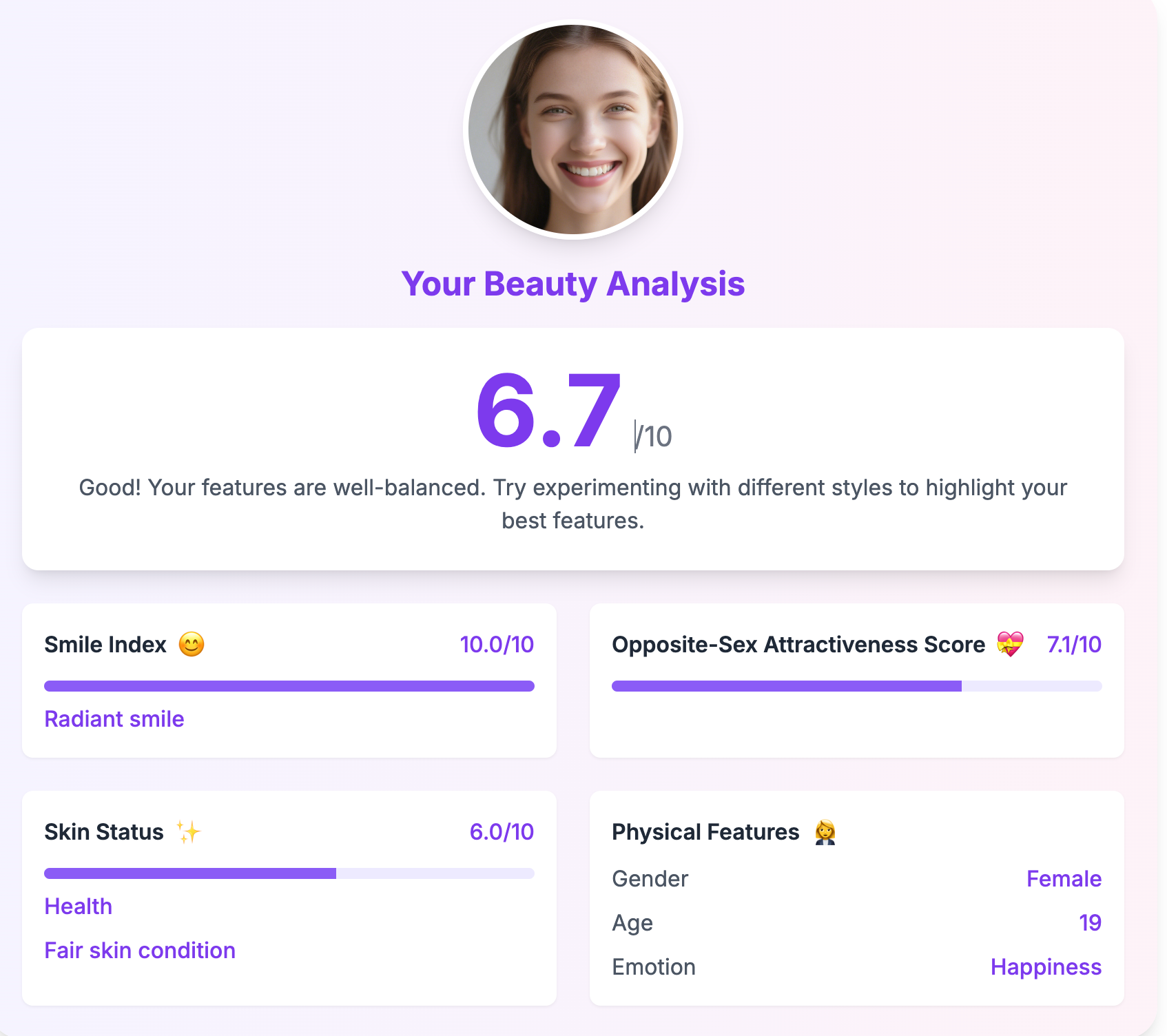Click the Attractiveness Score progress bar
The width and height of the screenshot is (1167, 1036).
(x=856, y=685)
